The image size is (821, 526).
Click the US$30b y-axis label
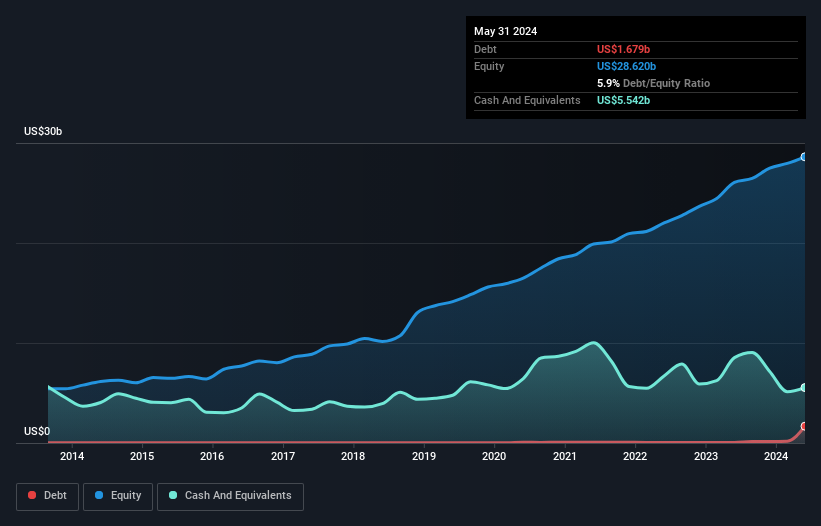(x=43, y=131)
